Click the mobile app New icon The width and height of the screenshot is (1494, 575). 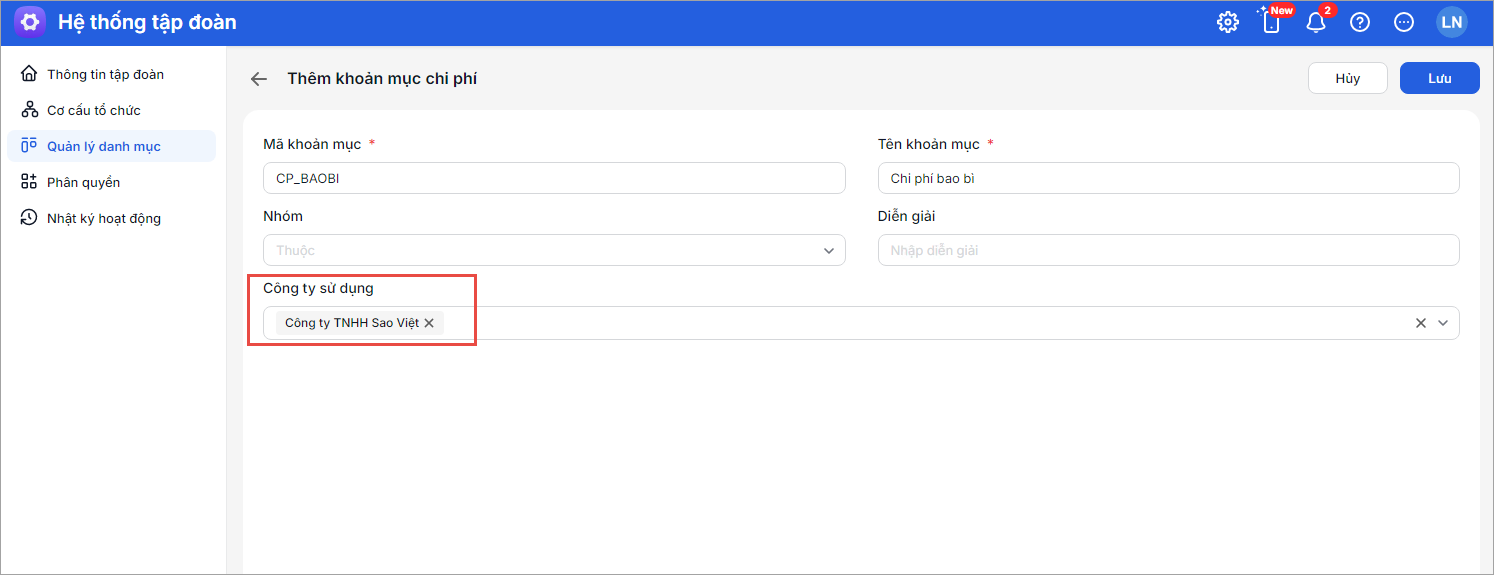pyautogui.click(x=1271, y=22)
